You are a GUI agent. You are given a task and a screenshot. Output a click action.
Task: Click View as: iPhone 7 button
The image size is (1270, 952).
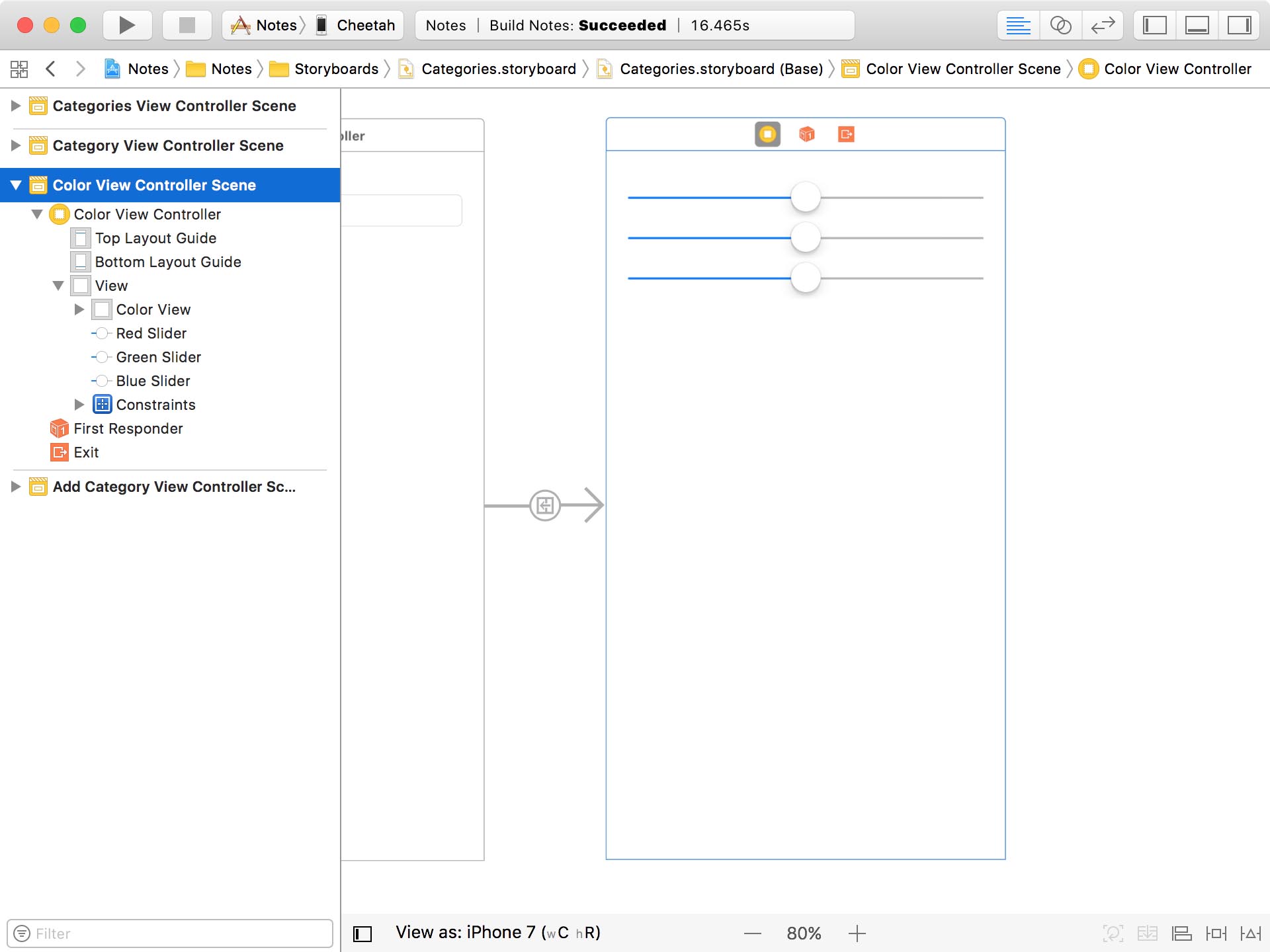(497, 932)
